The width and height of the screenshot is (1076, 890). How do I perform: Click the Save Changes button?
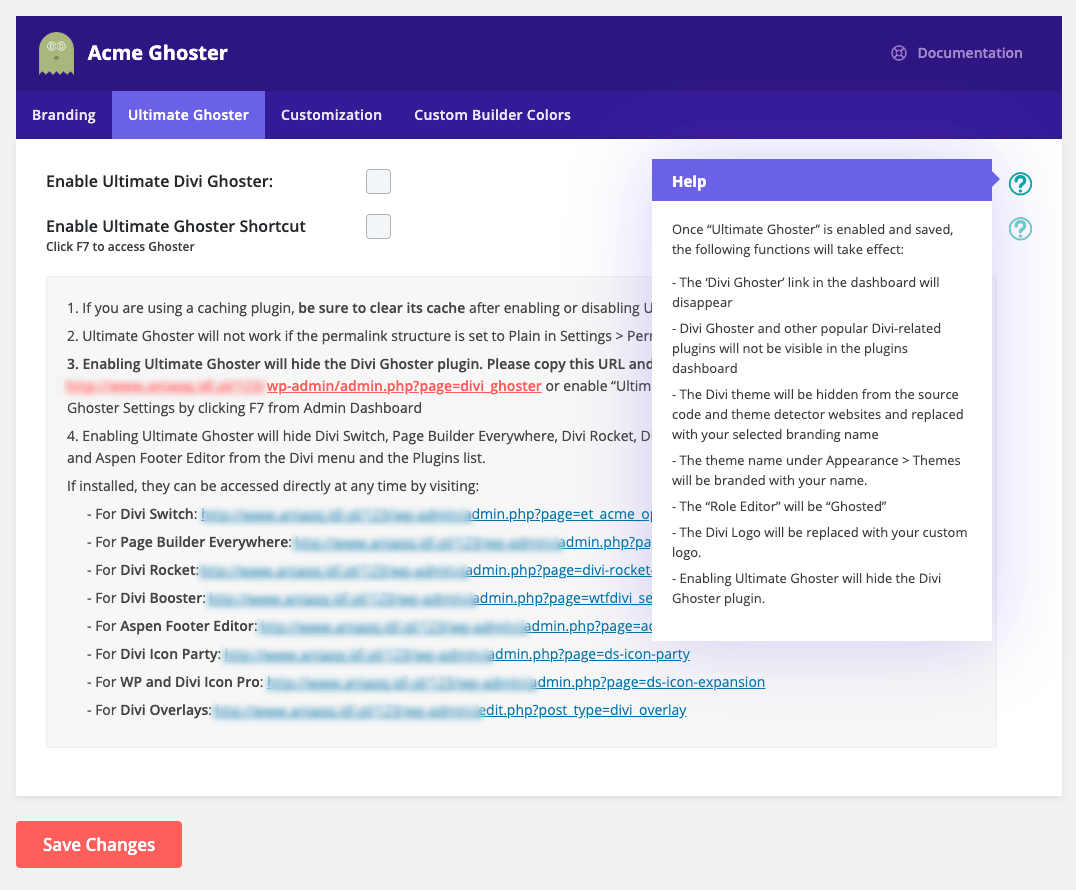99,844
